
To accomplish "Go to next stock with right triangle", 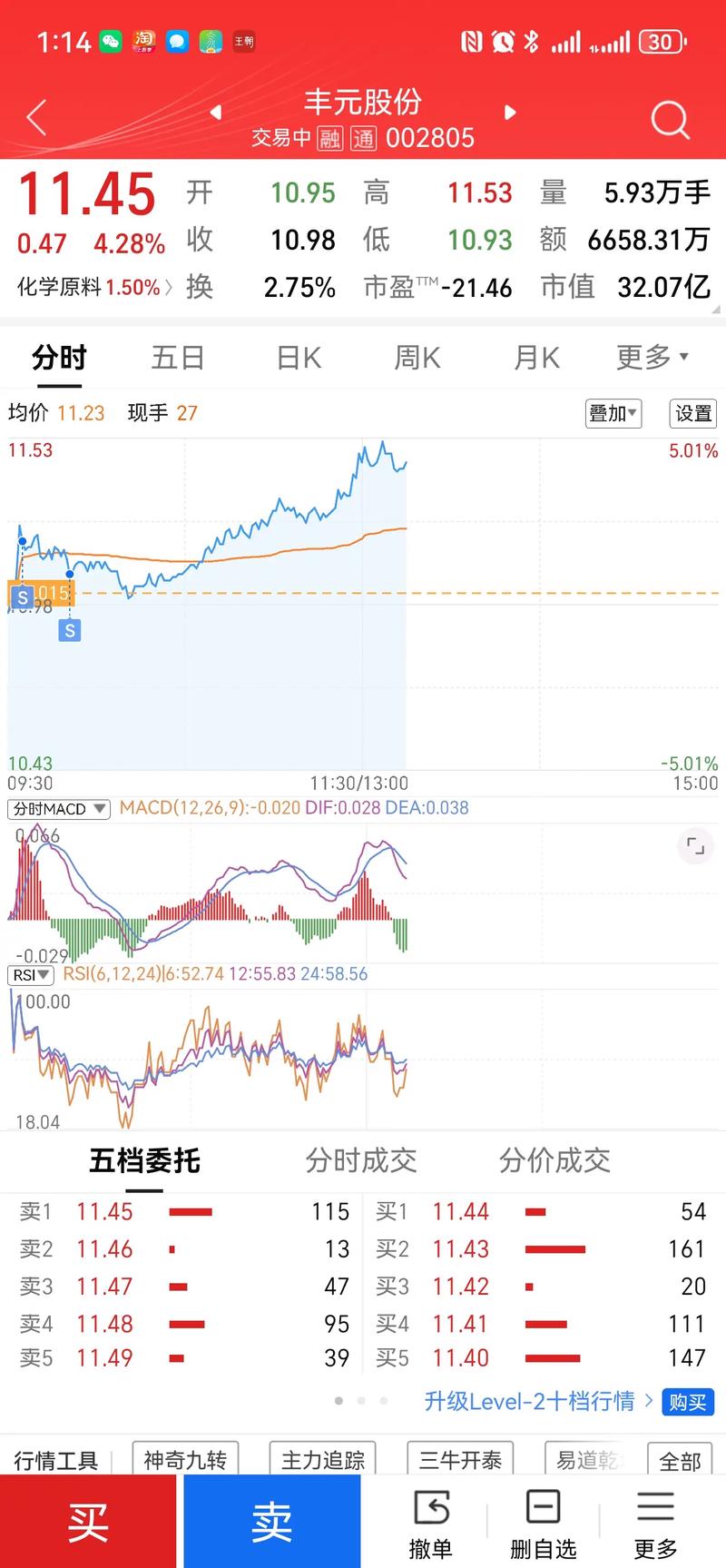I will pyautogui.click(x=510, y=113).
